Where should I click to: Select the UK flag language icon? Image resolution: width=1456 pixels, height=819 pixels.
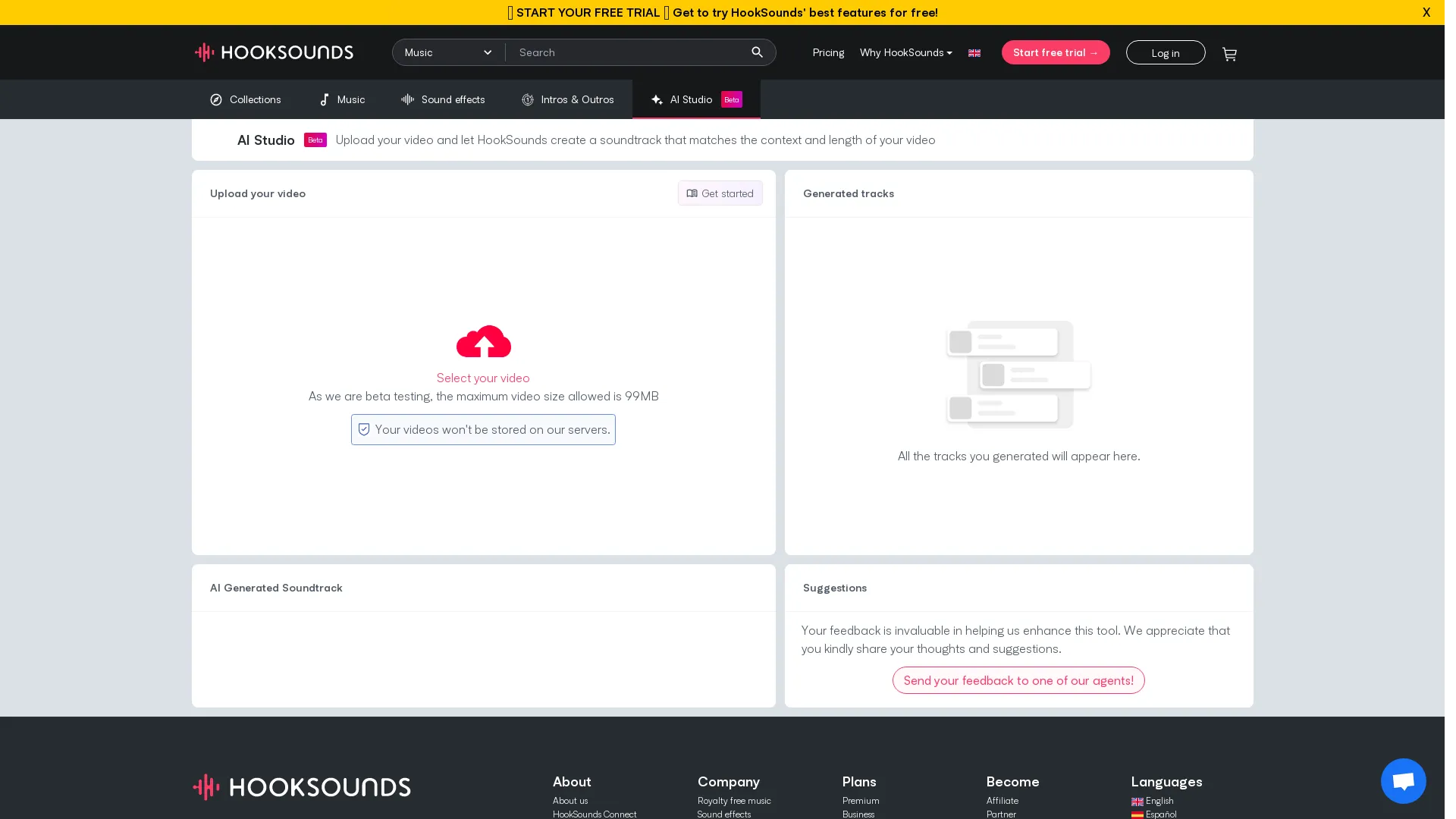(x=974, y=53)
